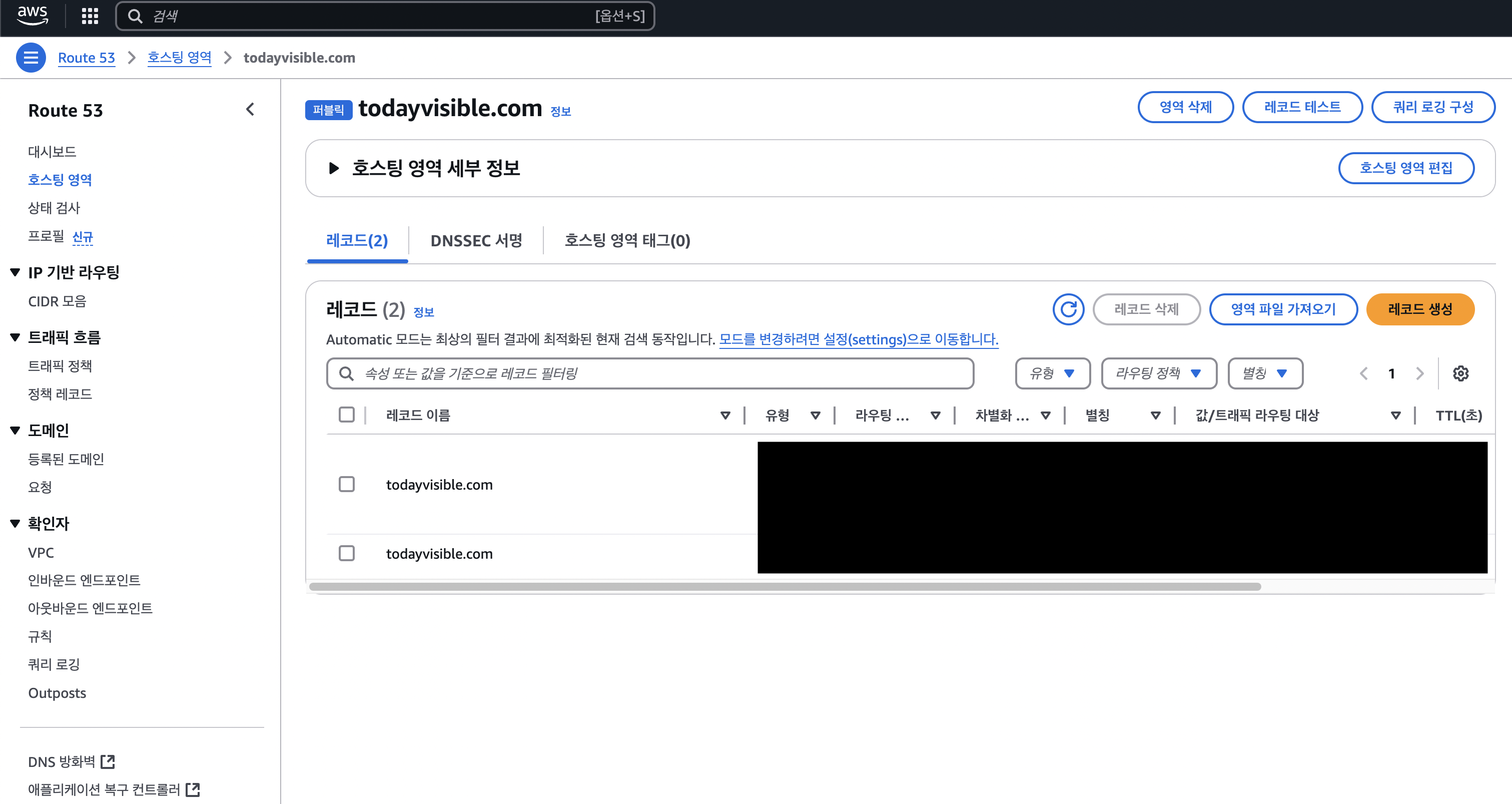This screenshot has height=804, width=1512.
Task: Refresh the records list
Action: click(x=1068, y=309)
